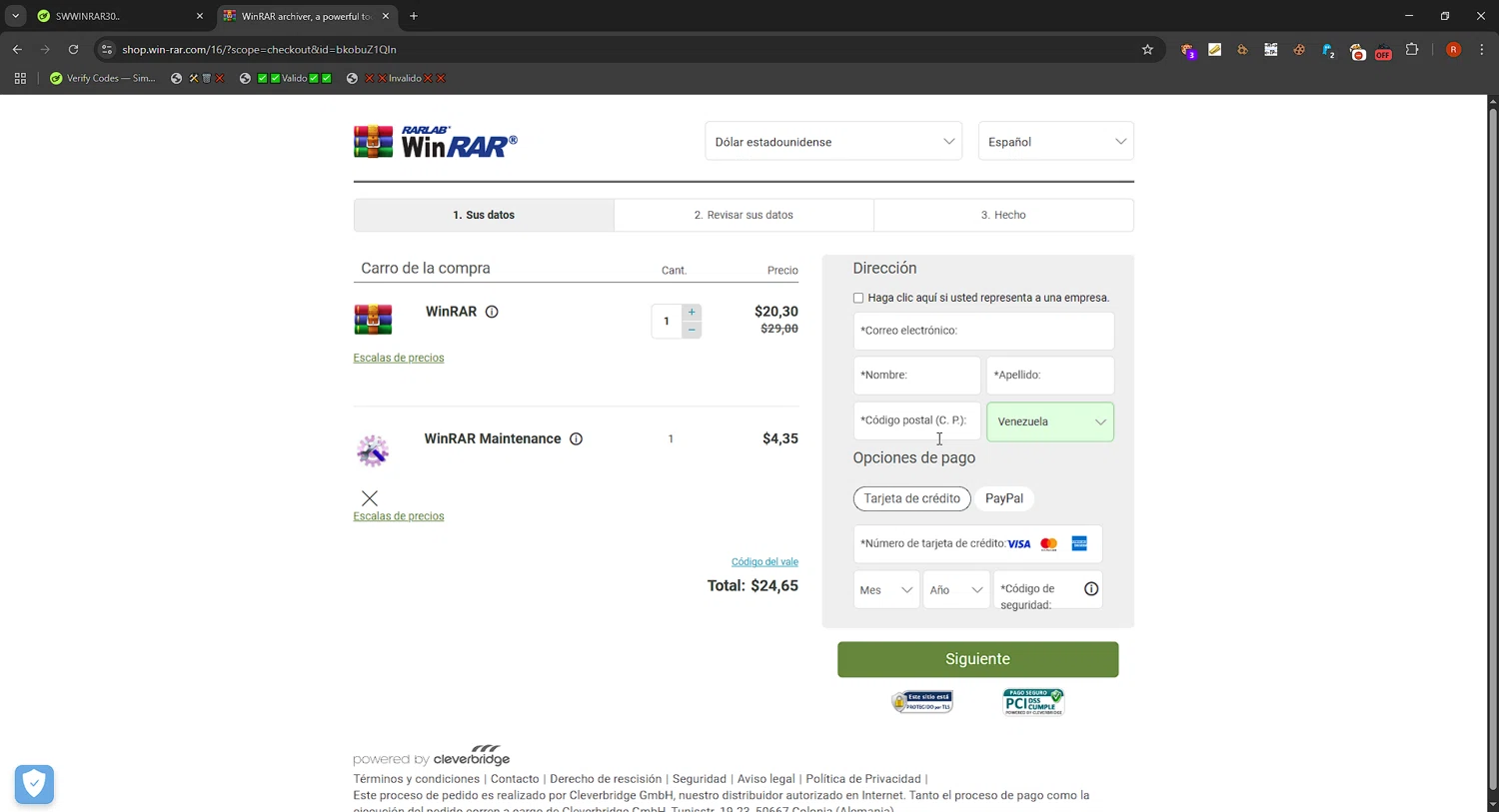Increase WinRAR quantity with plus
1499x812 pixels.
click(x=692, y=312)
